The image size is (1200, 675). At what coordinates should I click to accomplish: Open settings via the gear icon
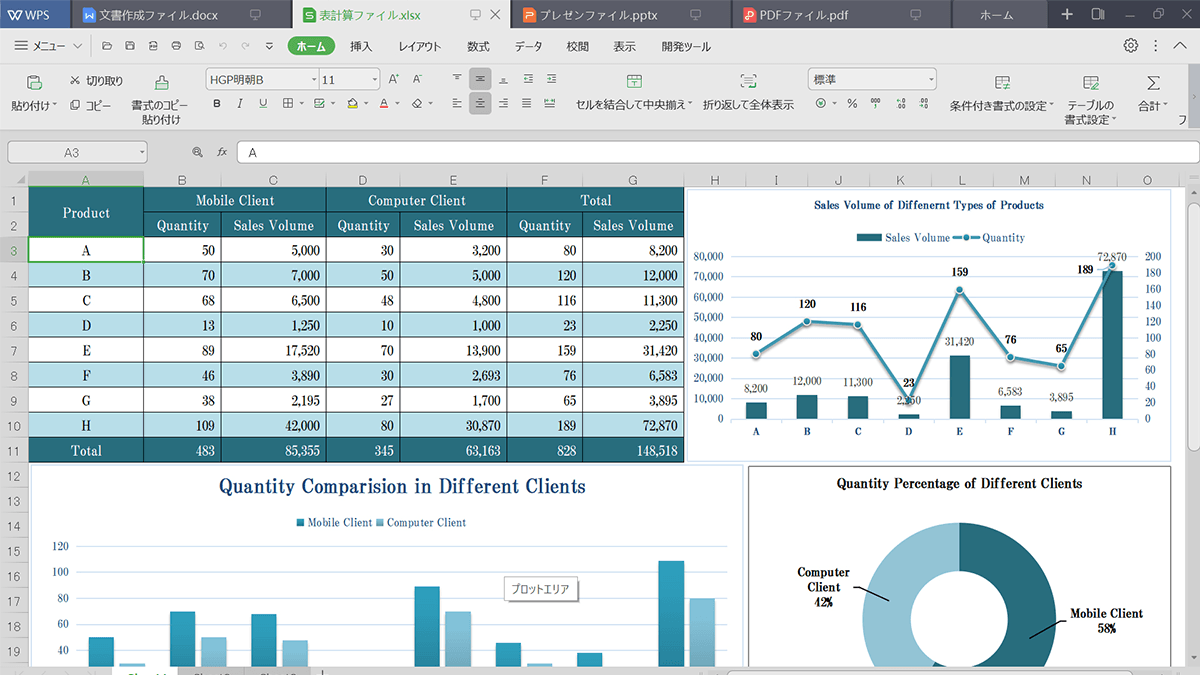pyautogui.click(x=1131, y=46)
